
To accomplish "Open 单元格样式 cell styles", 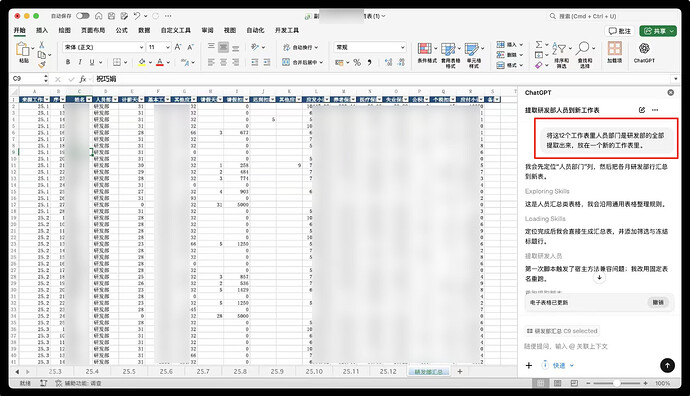I will [x=473, y=55].
